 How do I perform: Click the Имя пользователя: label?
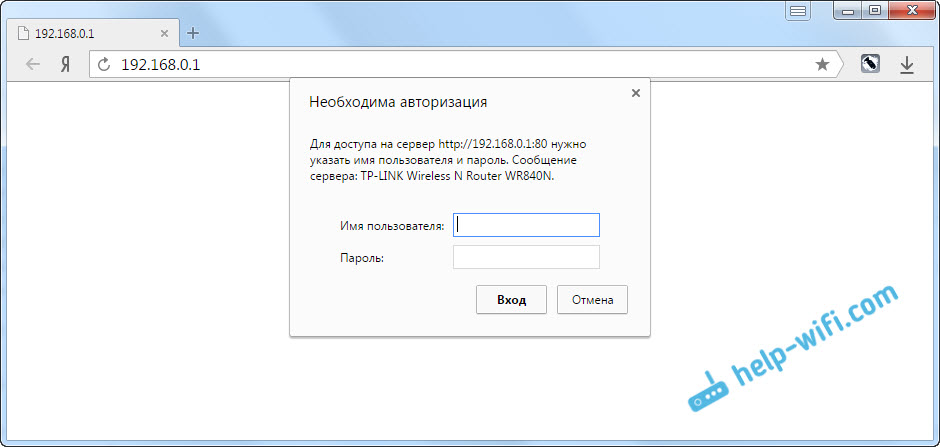click(x=392, y=226)
